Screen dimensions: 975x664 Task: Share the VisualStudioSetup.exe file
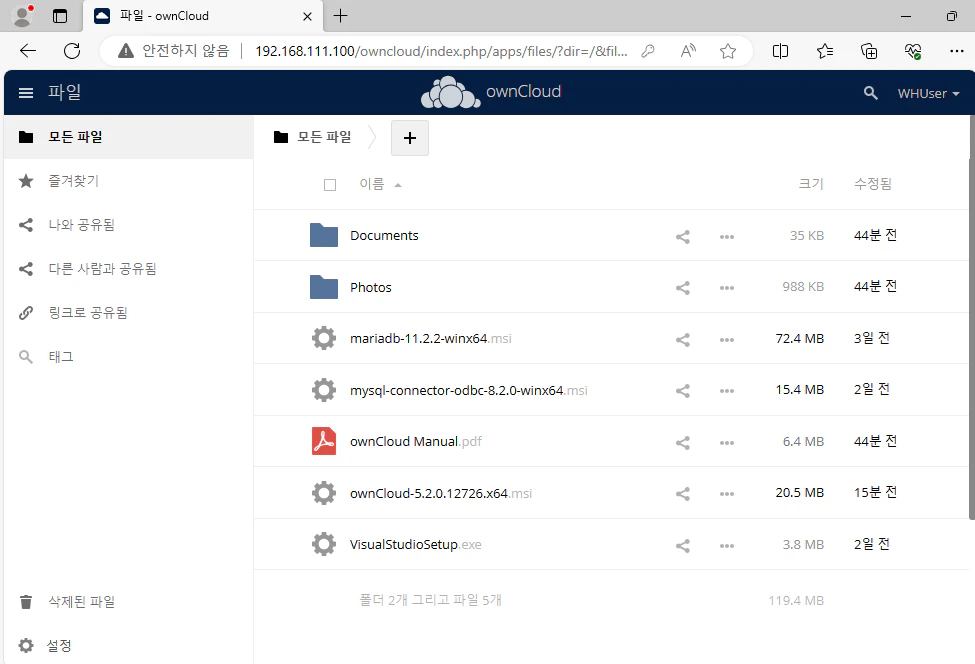(x=683, y=546)
